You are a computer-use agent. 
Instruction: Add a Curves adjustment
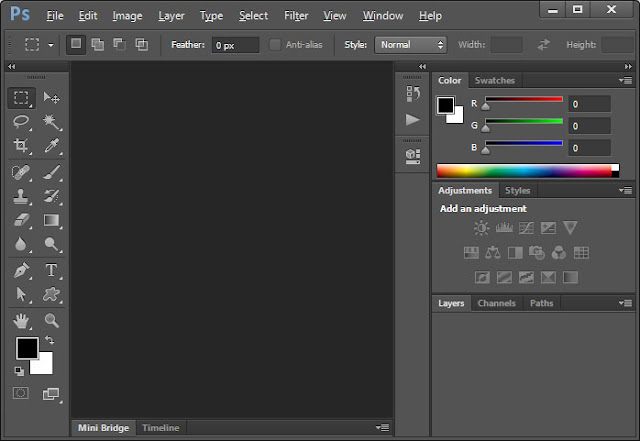coord(526,228)
